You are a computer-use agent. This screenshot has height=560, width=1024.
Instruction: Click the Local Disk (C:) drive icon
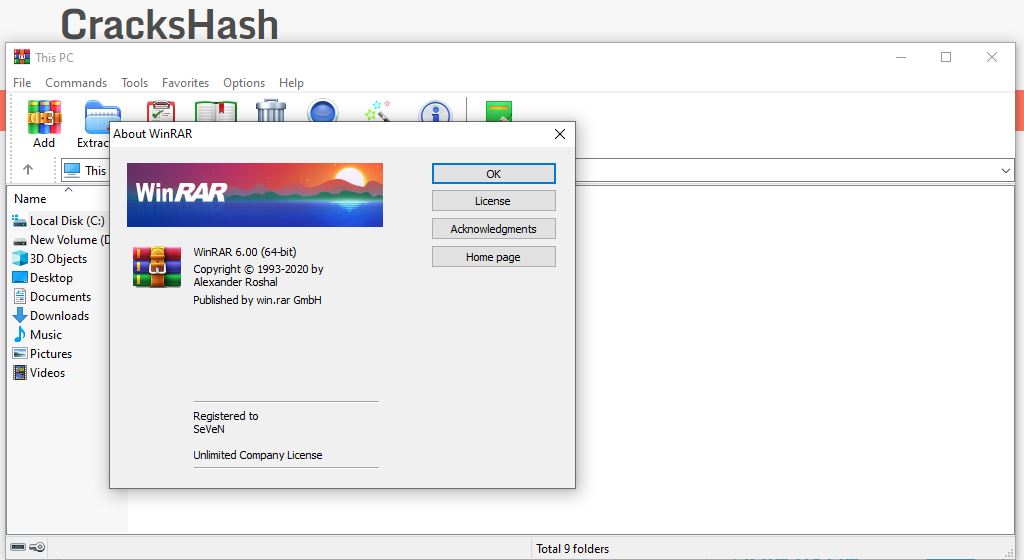(20, 221)
